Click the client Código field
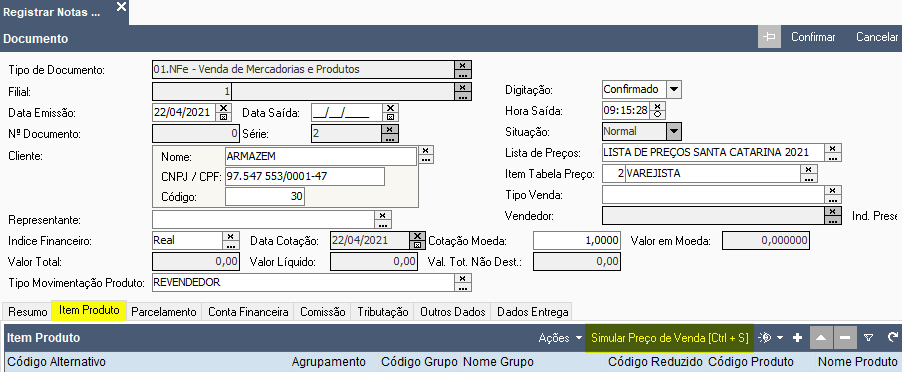Image resolution: width=902 pixels, height=372 pixels. tap(265, 197)
